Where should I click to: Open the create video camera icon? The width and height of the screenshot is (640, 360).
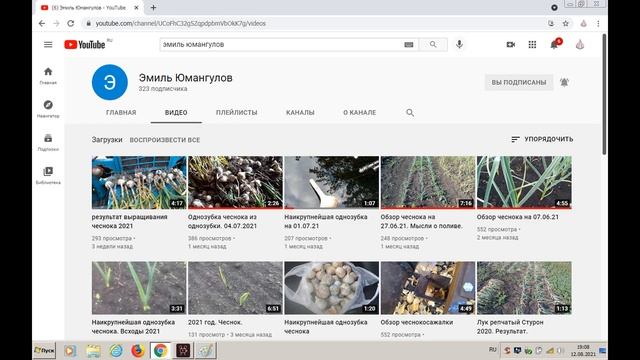click(x=511, y=44)
